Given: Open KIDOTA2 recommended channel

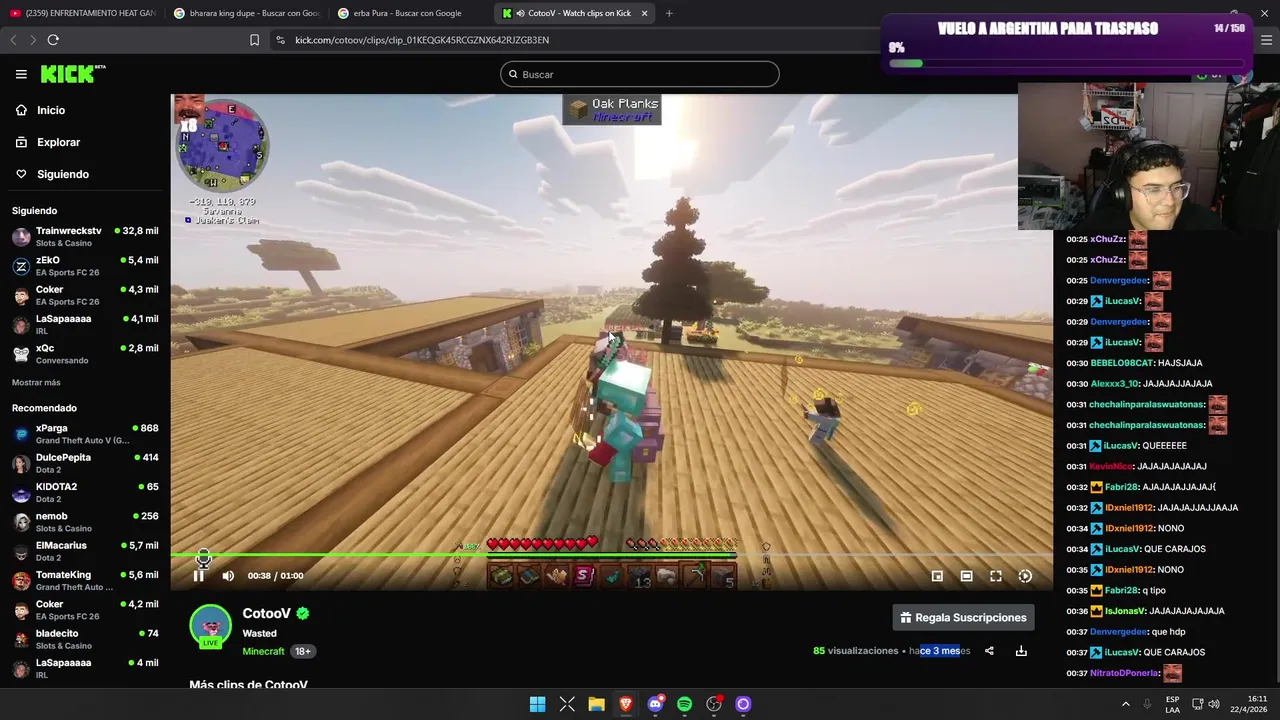Looking at the screenshot, I should [85, 493].
